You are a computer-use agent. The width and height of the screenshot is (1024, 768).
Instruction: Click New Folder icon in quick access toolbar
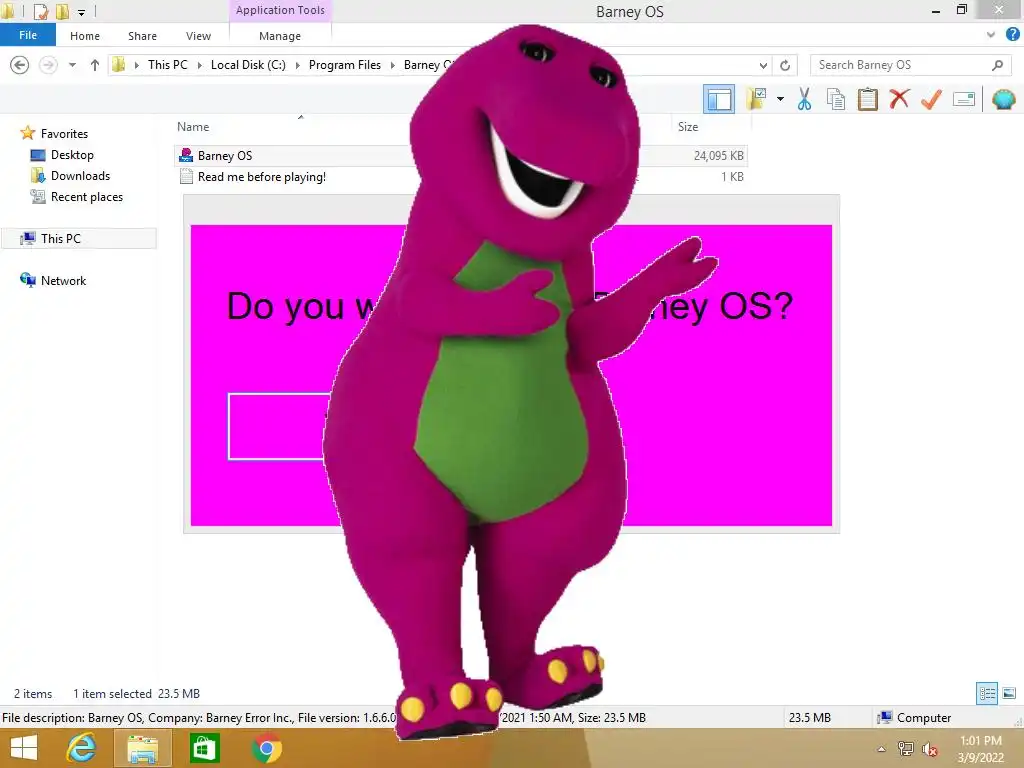tap(63, 11)
